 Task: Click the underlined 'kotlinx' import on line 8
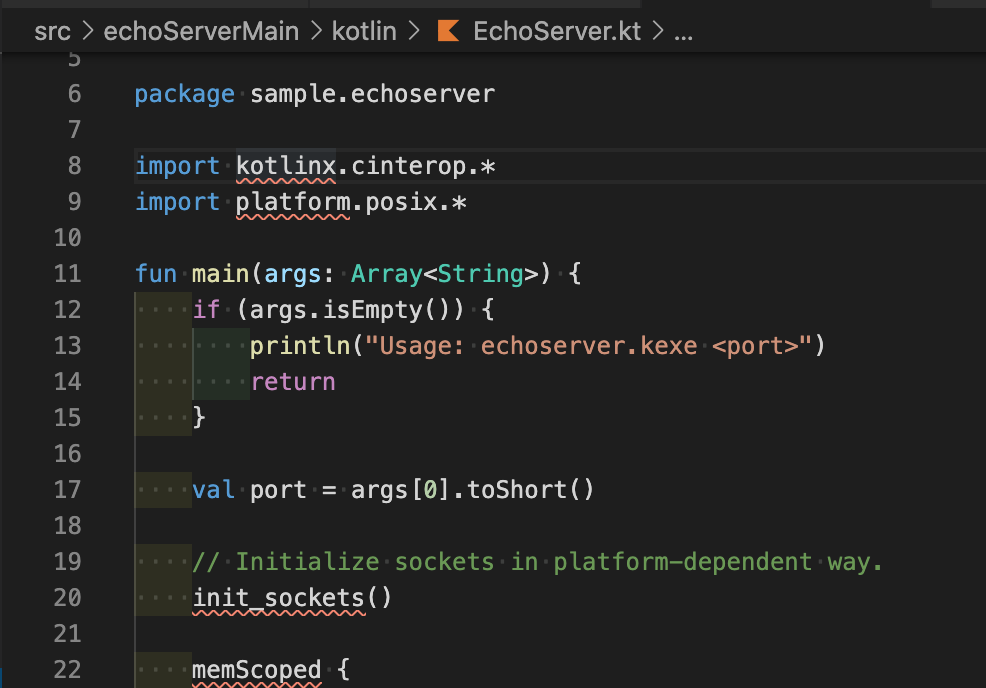coord(285,166)
